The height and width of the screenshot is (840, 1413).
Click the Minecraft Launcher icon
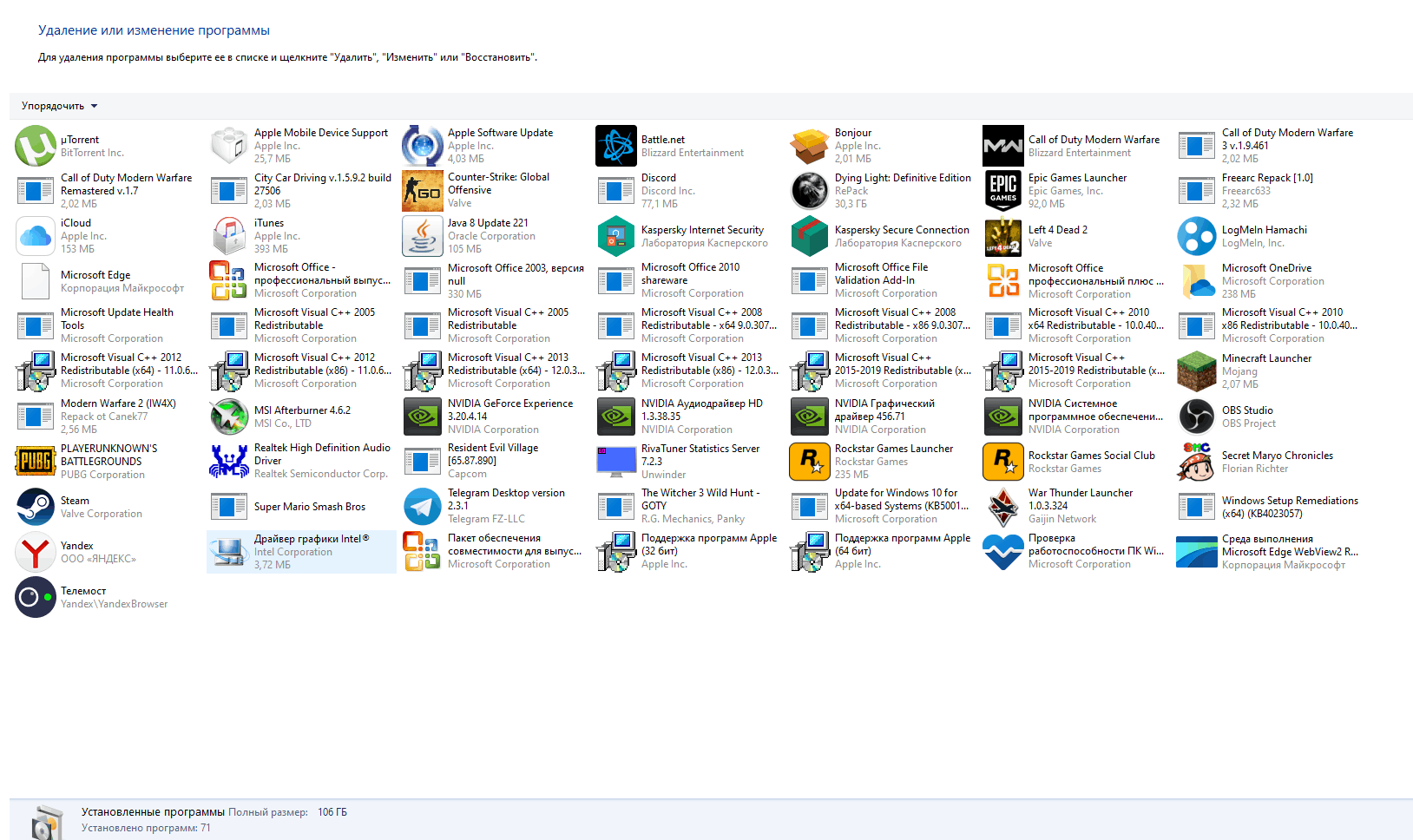point(1197,371)
